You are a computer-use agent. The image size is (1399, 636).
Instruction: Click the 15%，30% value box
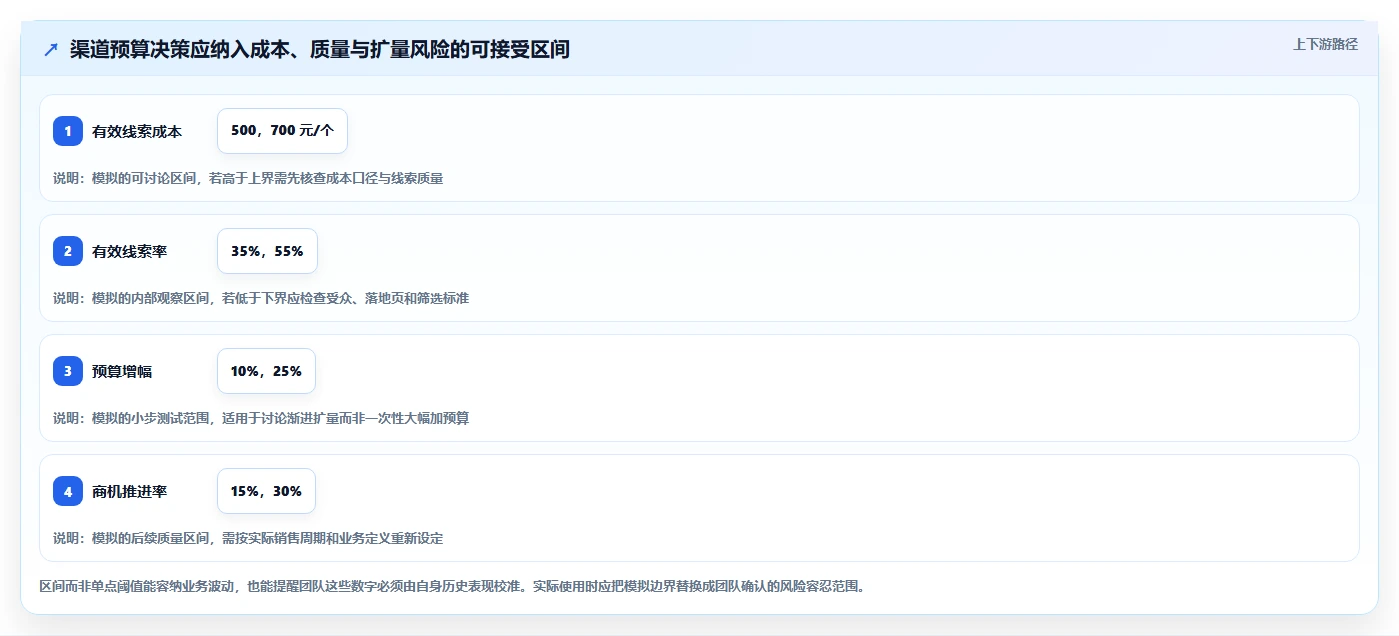[x=266, y=491]
